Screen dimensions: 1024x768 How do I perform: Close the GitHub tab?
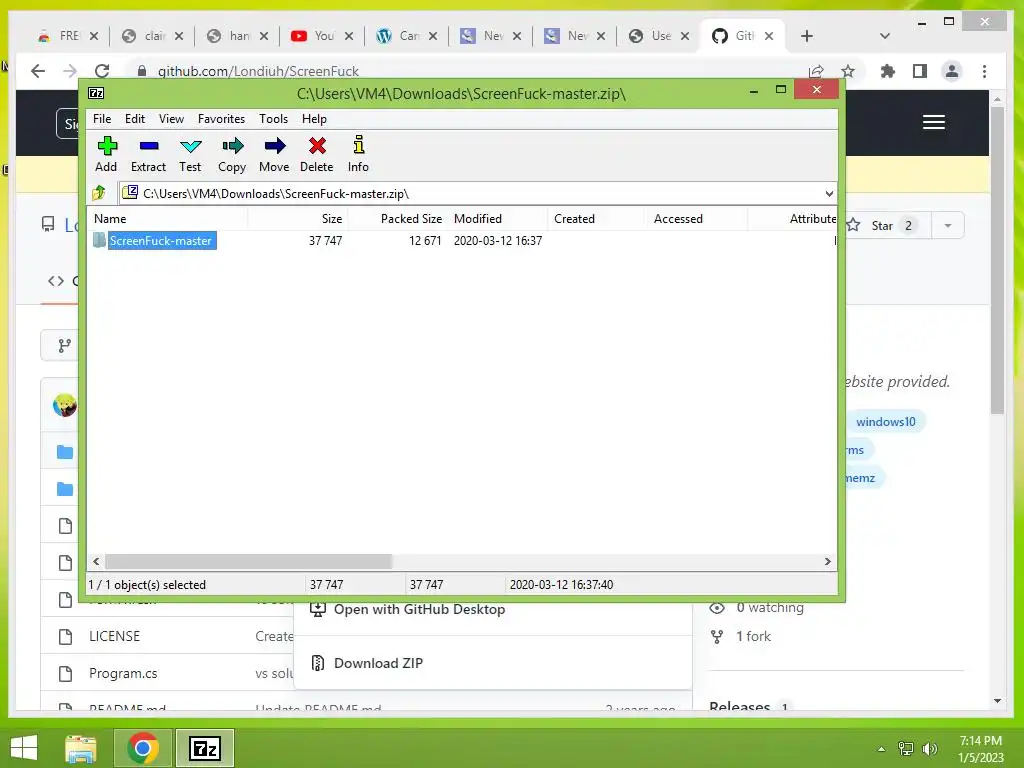tap(769, 36)
